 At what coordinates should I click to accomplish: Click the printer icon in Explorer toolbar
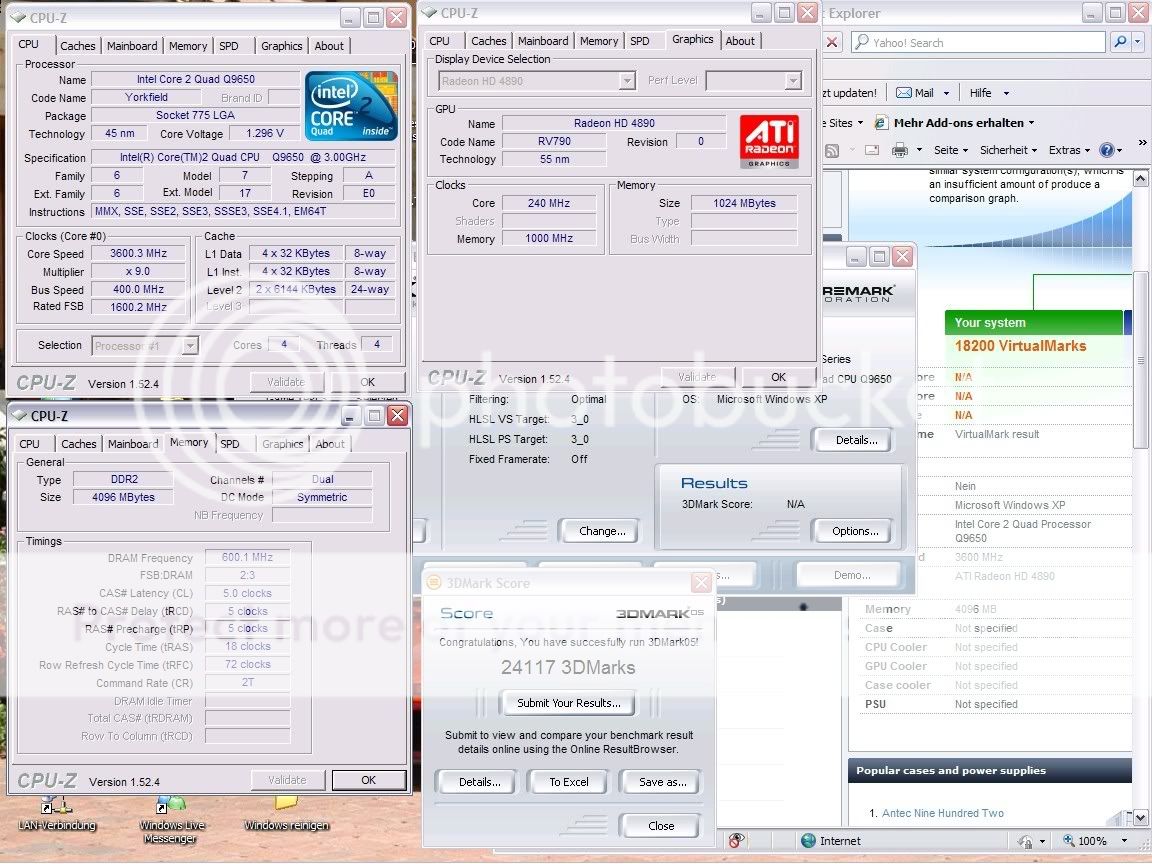pos(899,150)
